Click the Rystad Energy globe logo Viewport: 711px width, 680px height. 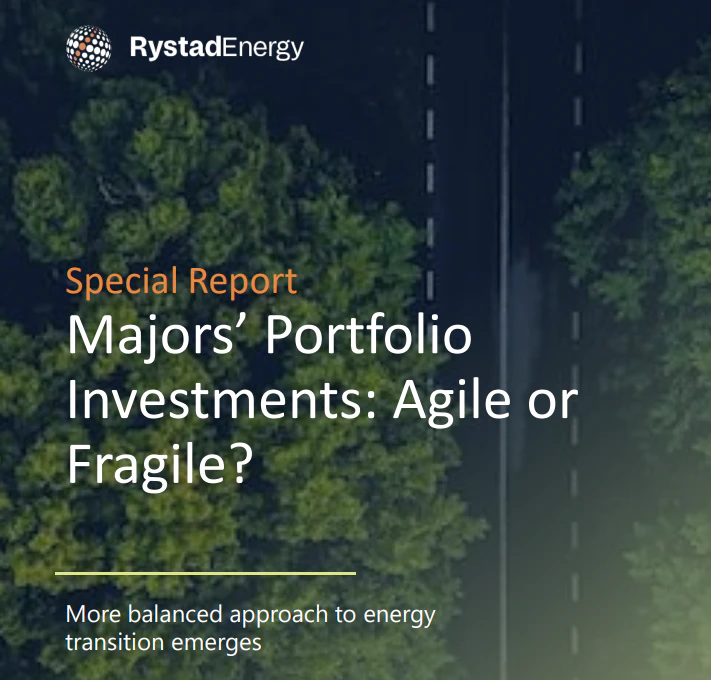coord(88,48)
